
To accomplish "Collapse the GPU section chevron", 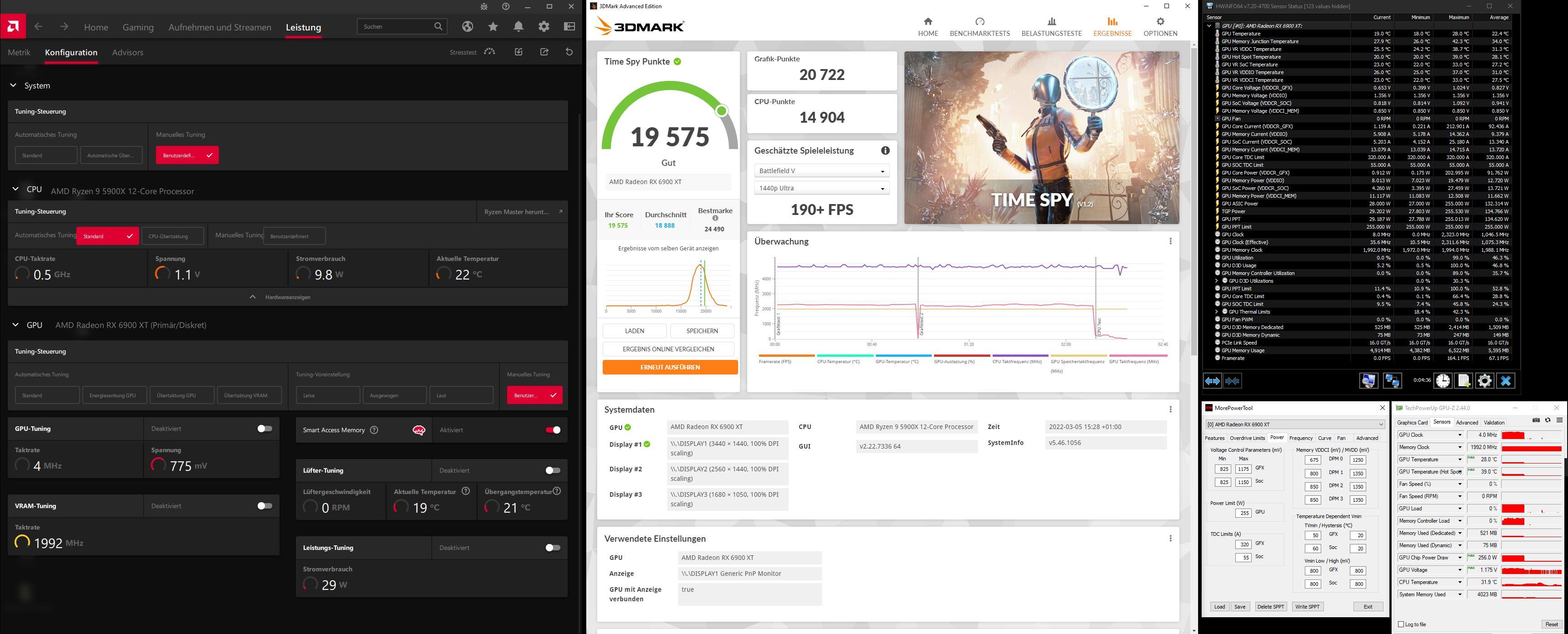I will pos(15,325).
